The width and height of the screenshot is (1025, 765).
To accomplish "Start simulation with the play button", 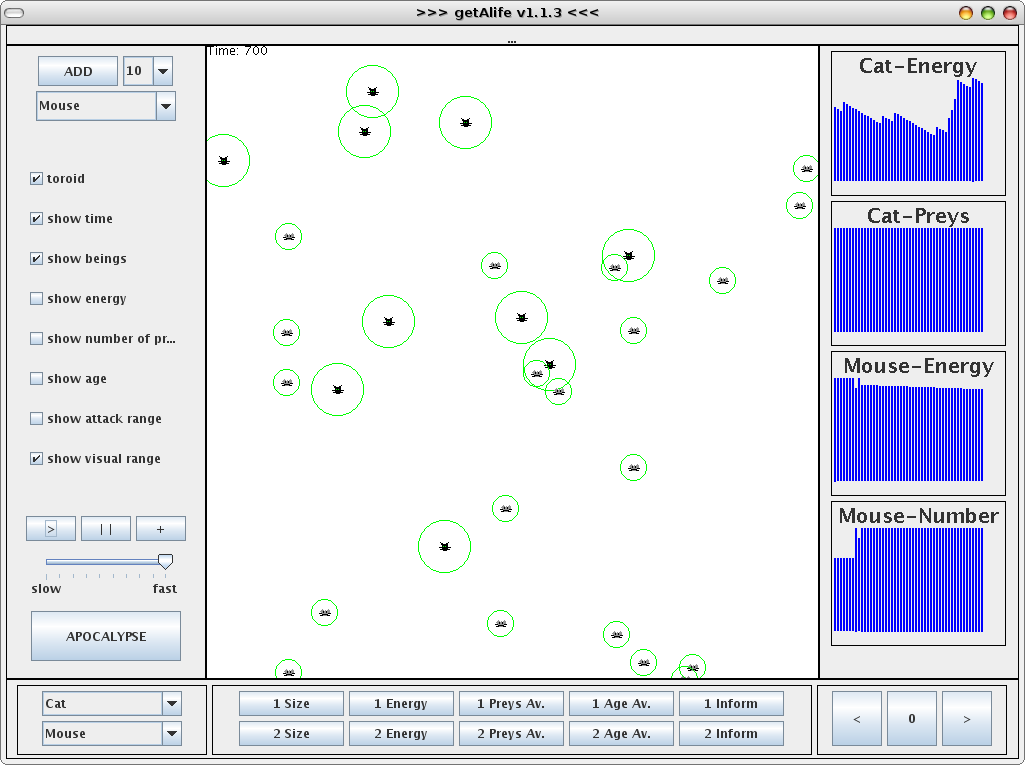I will click(51, 528).
